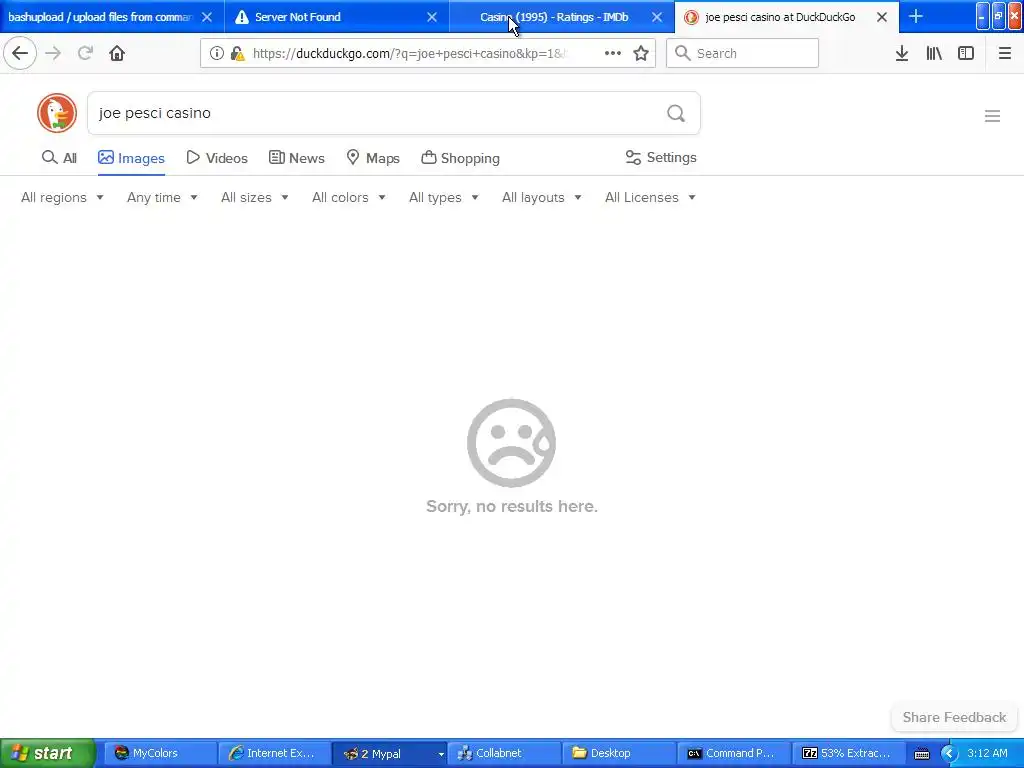Expand the All layouts filter

click(x=541, y=197)
